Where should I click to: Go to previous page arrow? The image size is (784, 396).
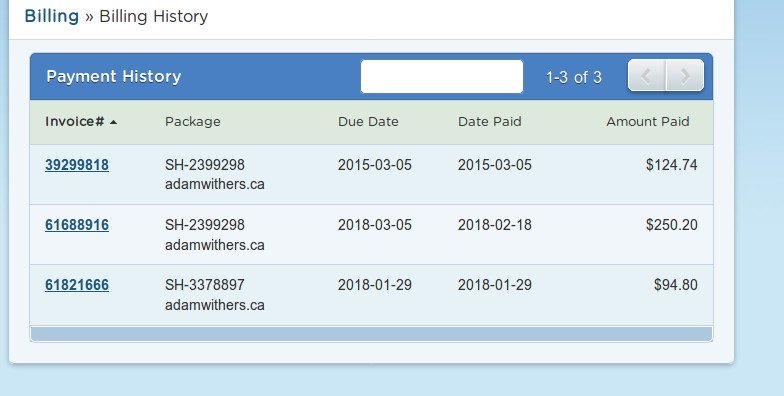tap(647, 76)
